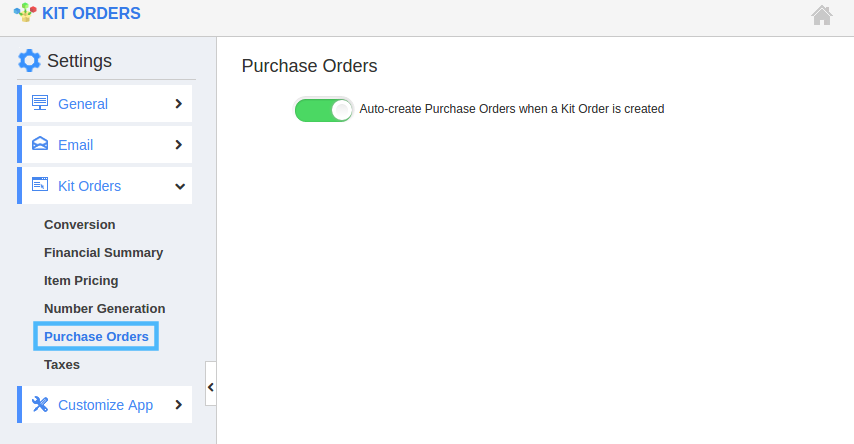Click the Email envelope icon
The width and height of the screenshot is (854, 444).
coord(40,144)
